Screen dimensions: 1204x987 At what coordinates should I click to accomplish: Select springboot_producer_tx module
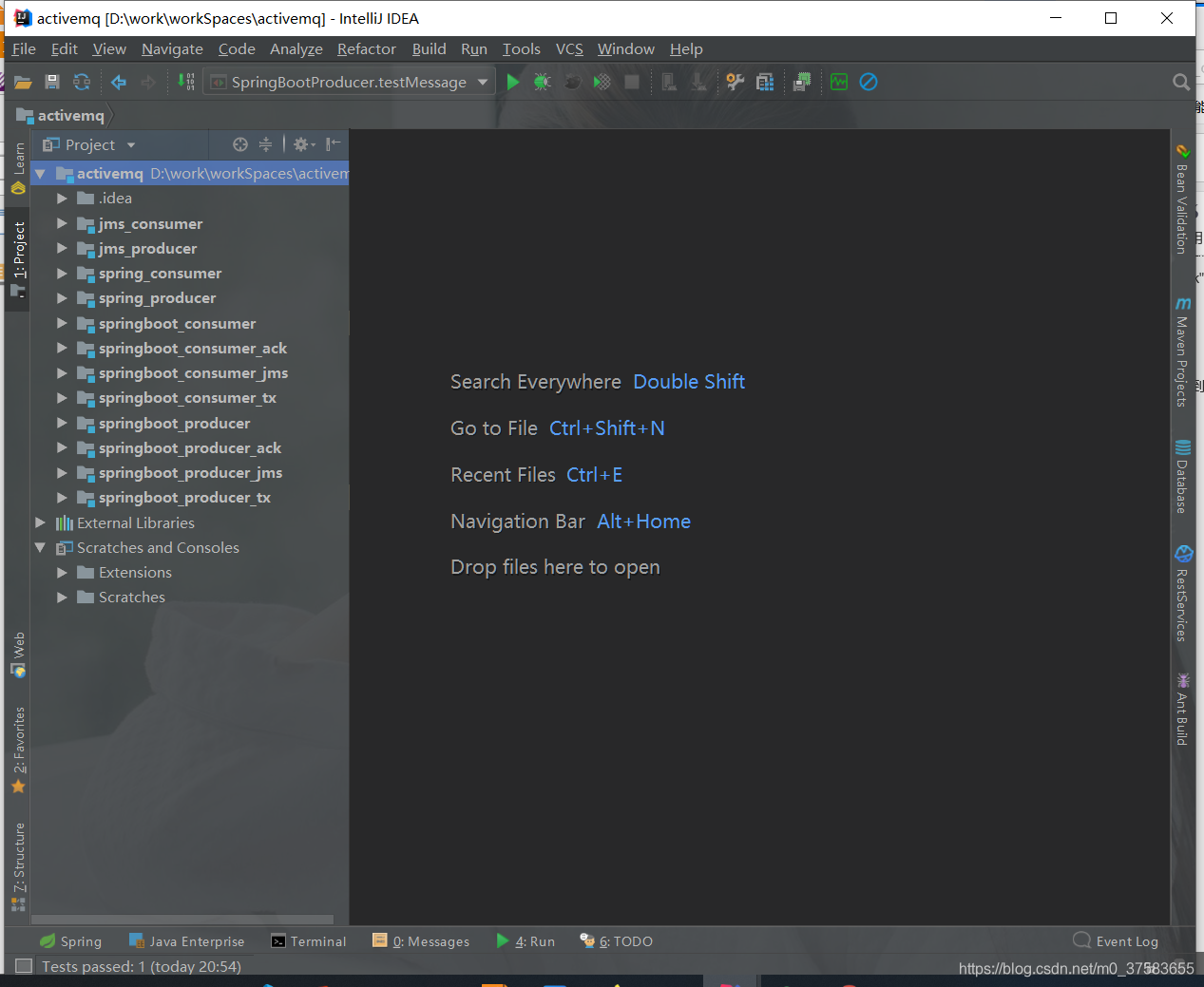pyautogui.click(x=184, y=498)
